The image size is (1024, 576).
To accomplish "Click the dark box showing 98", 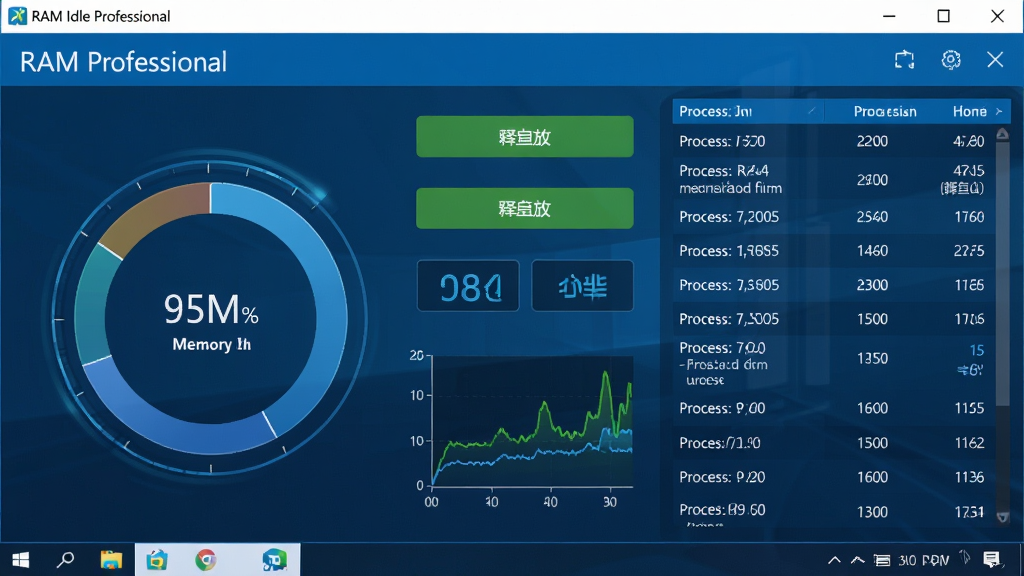I will [468, 286].
